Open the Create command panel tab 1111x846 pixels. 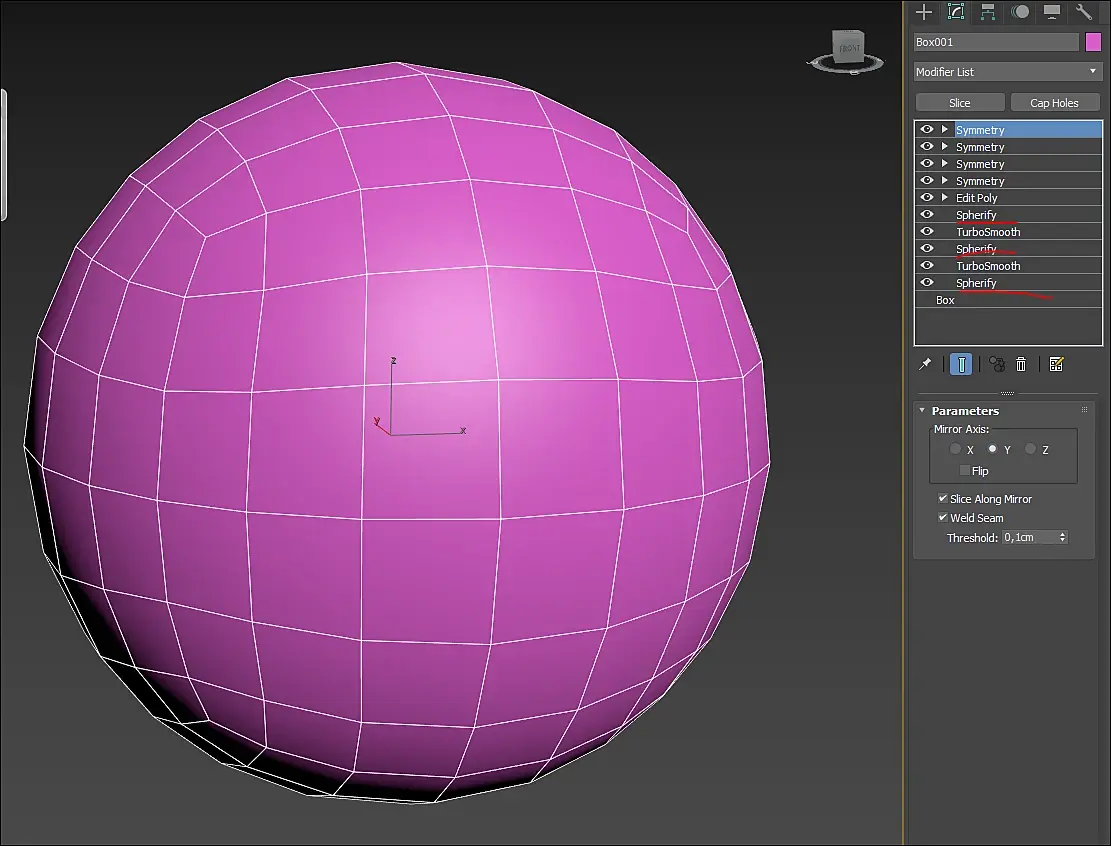pos(924,11)
